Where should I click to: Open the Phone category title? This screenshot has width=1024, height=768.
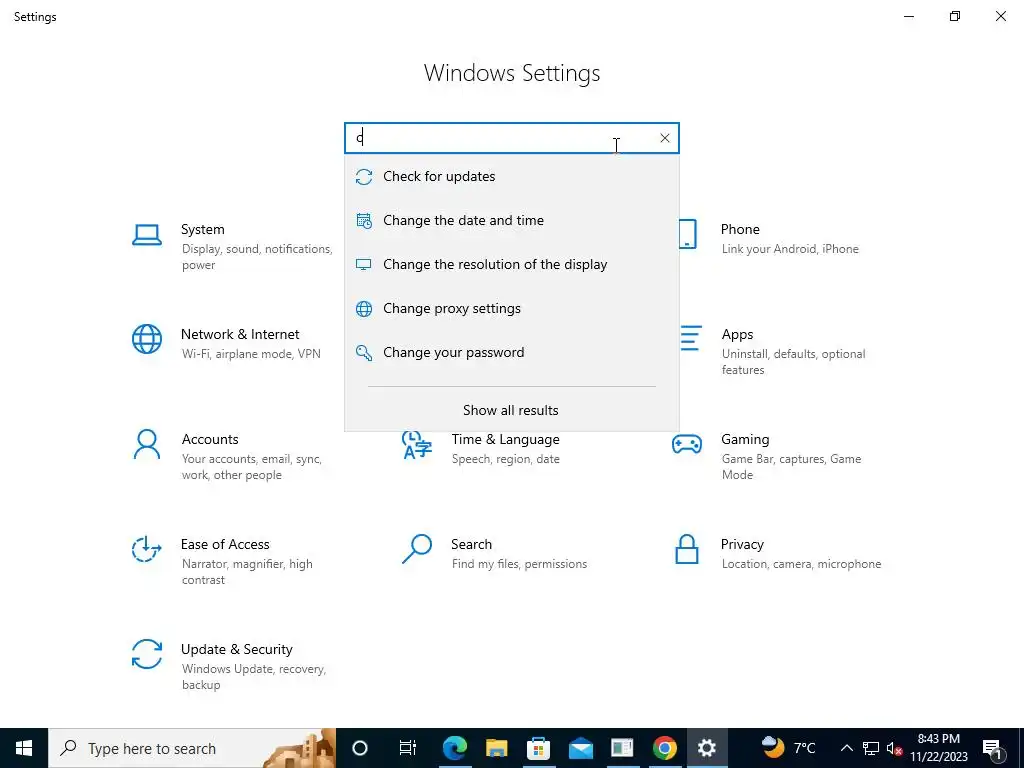(x=740, y=229)
